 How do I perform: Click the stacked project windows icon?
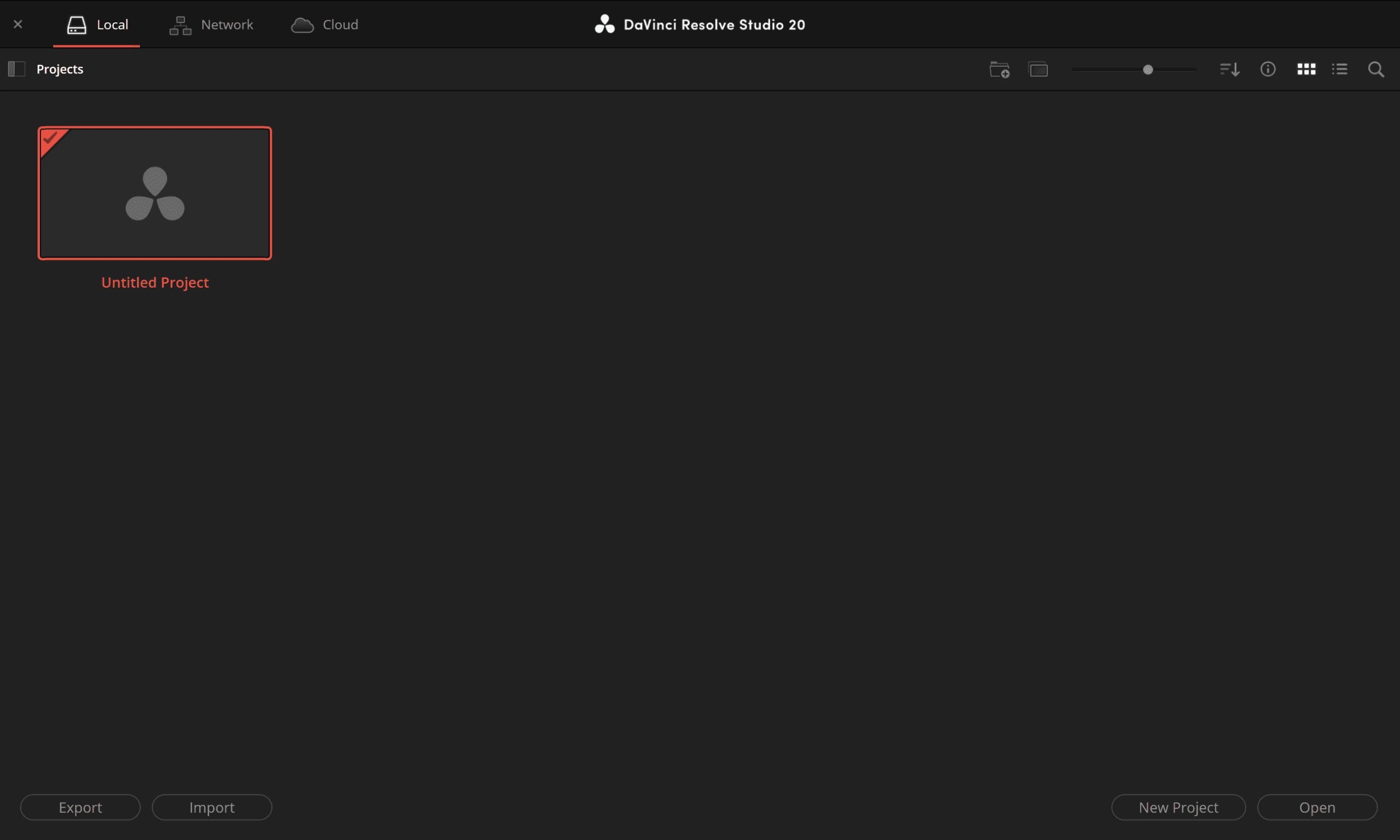[x=1039, y=69]
